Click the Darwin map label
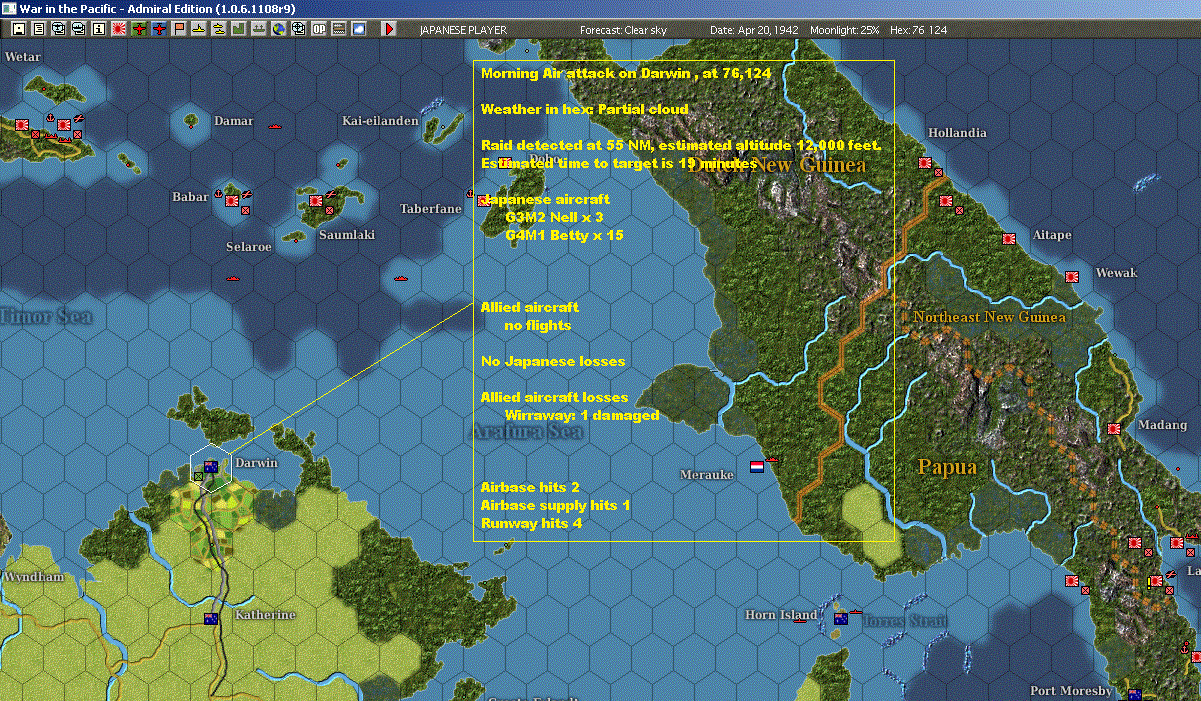This screenshot has height=701, width=1201. 255,463
